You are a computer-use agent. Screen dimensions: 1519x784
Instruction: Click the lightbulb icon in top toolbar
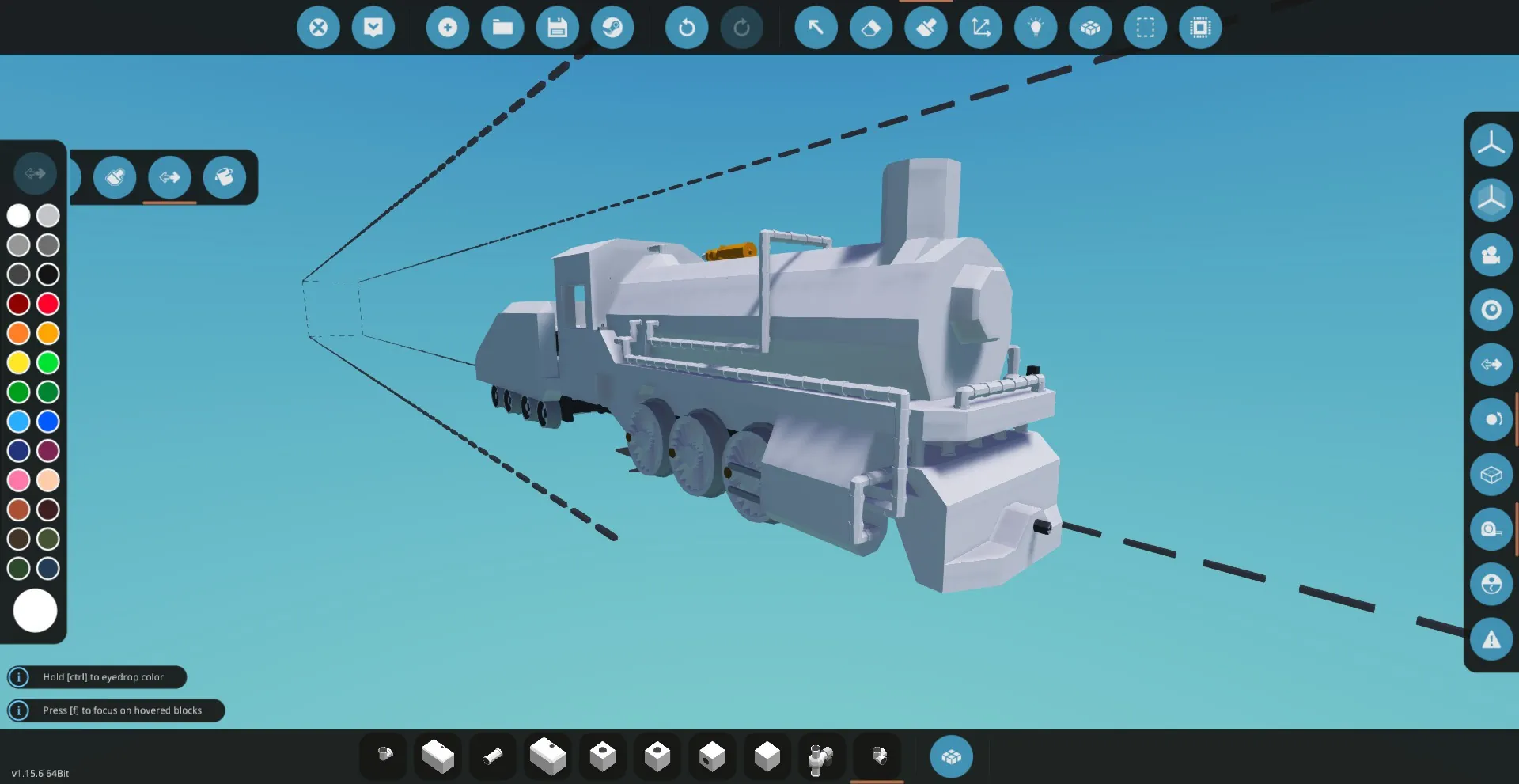[1036, 28]
